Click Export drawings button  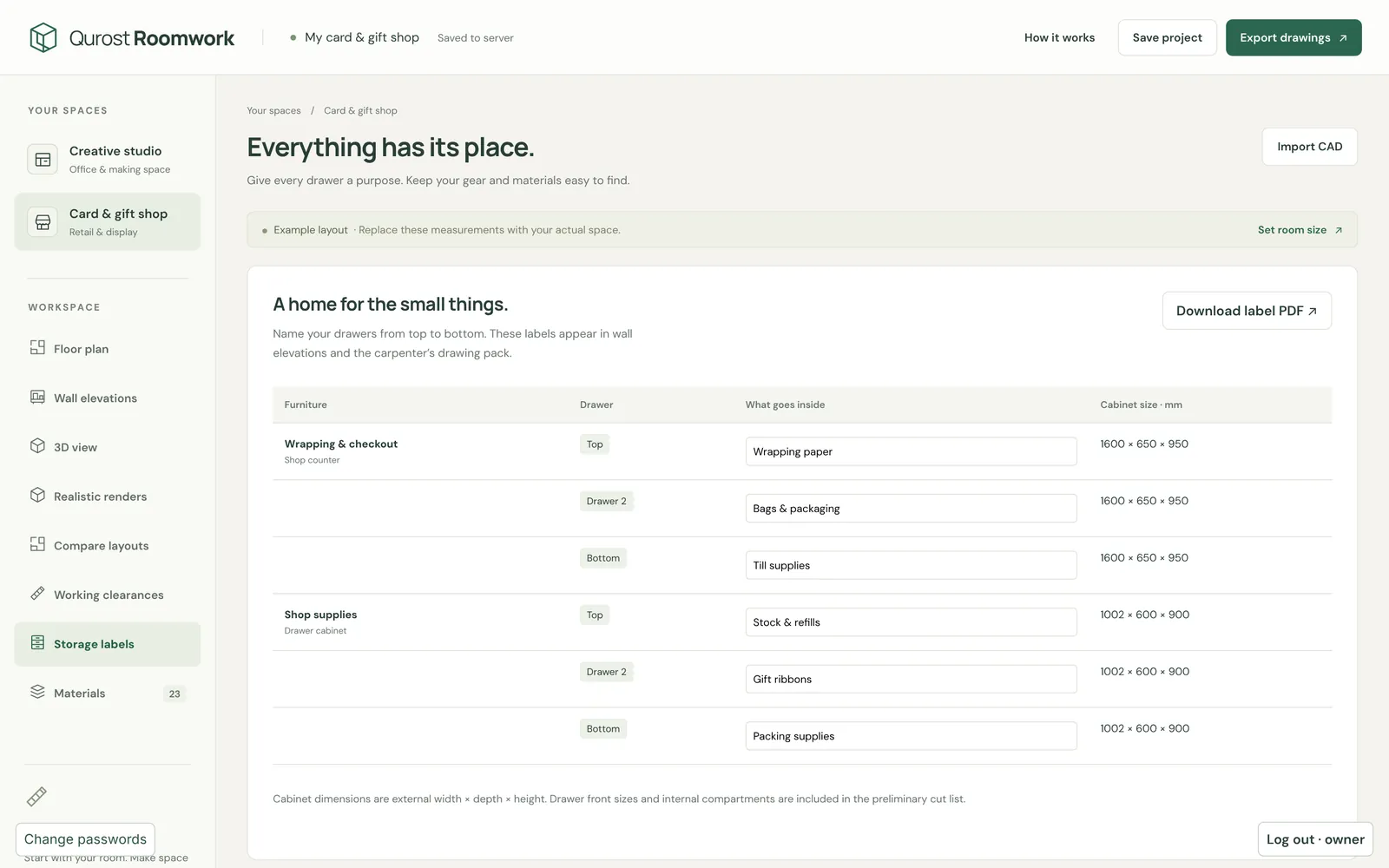(x=1294, y=37)
